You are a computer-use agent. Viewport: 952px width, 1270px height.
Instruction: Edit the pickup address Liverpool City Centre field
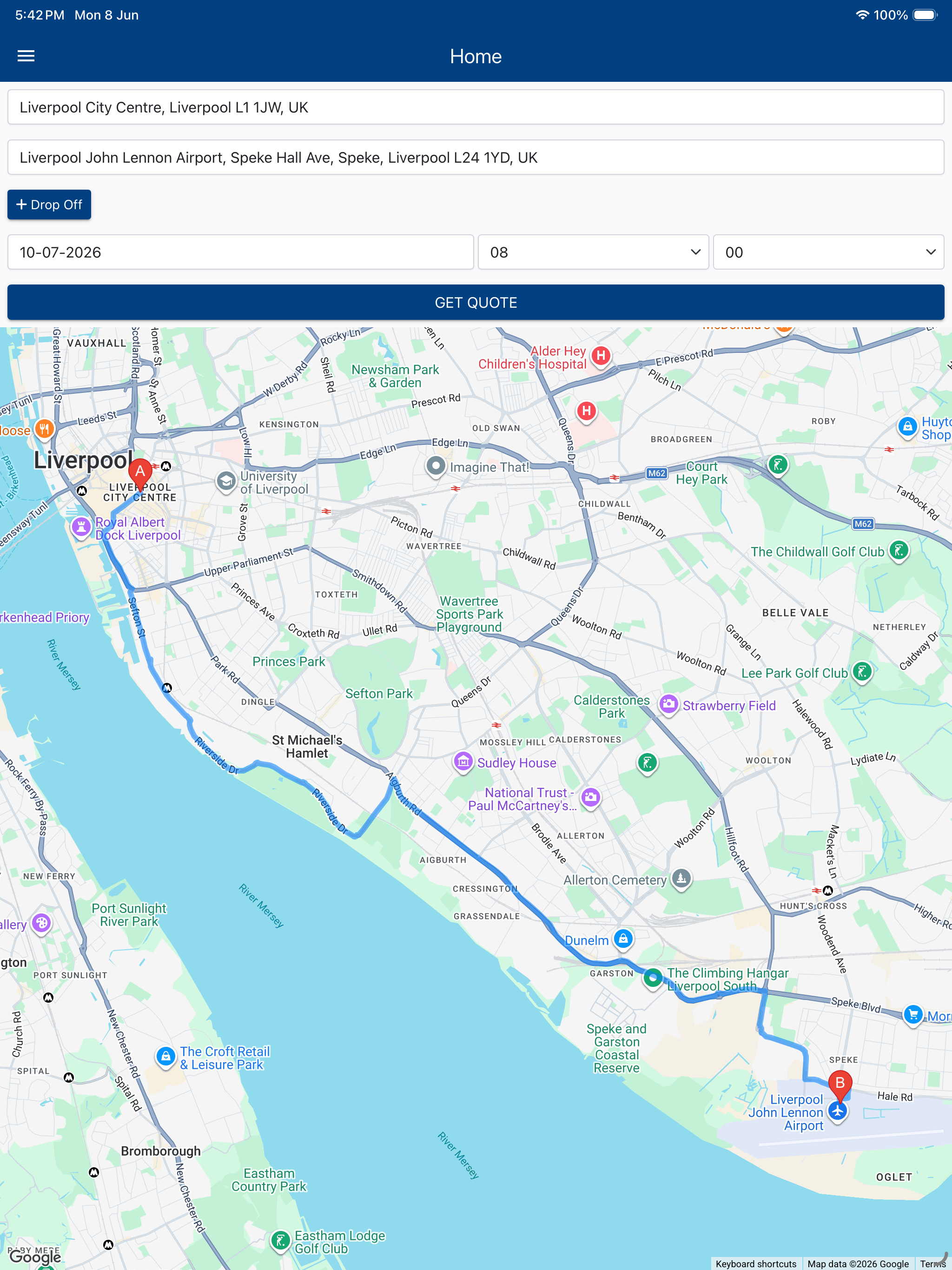click(476, 107)
